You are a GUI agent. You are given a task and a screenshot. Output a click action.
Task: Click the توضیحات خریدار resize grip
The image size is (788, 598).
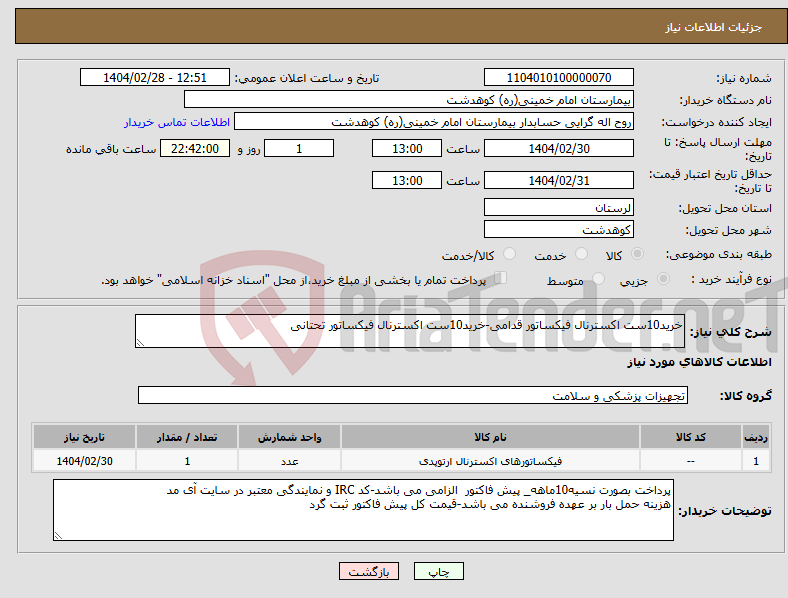58,536
